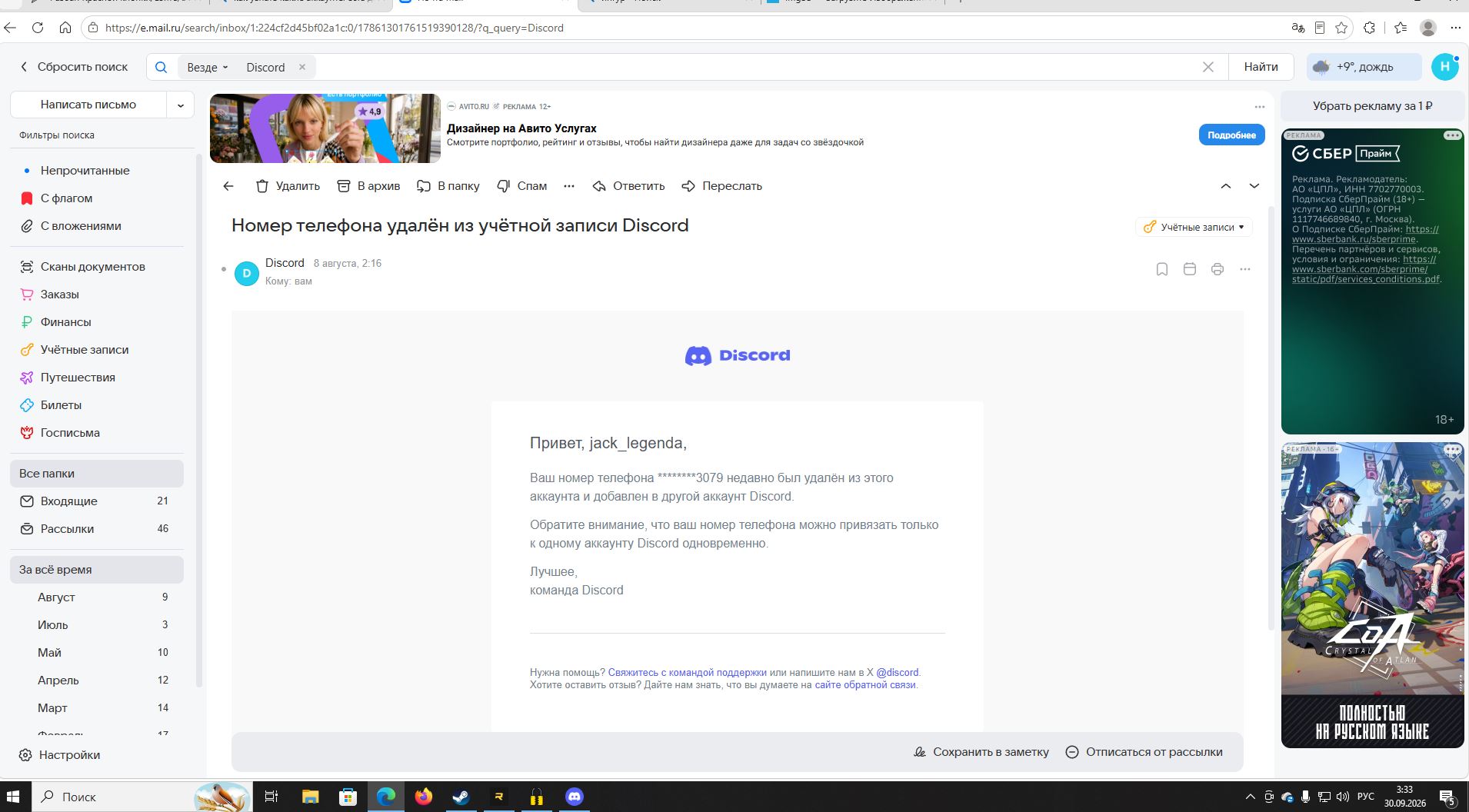Go back using the arrow left of Удалить

pos(228,186)
